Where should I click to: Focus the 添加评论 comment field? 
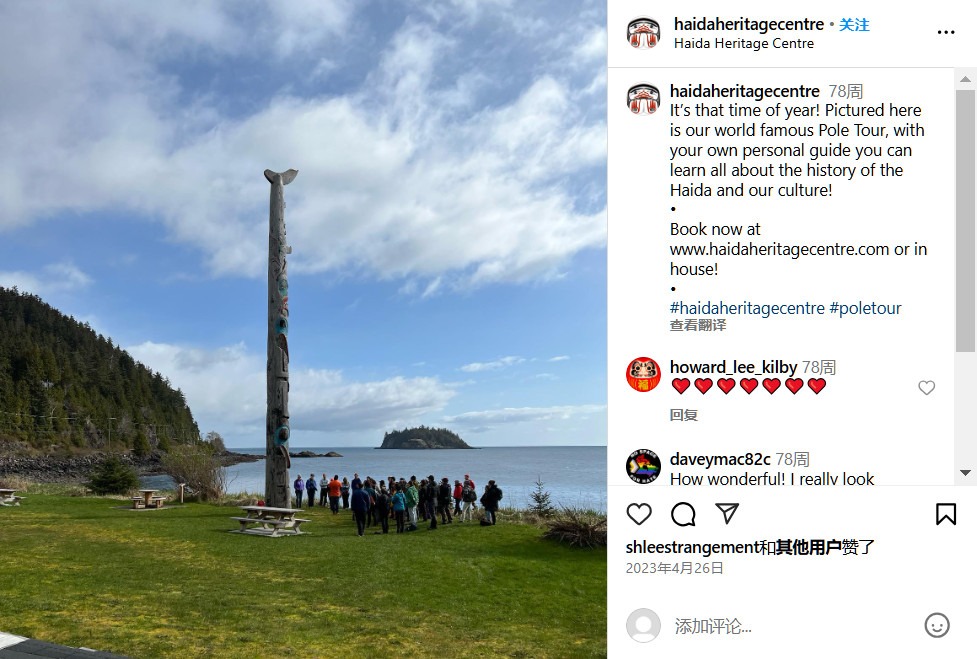[791, 626]
